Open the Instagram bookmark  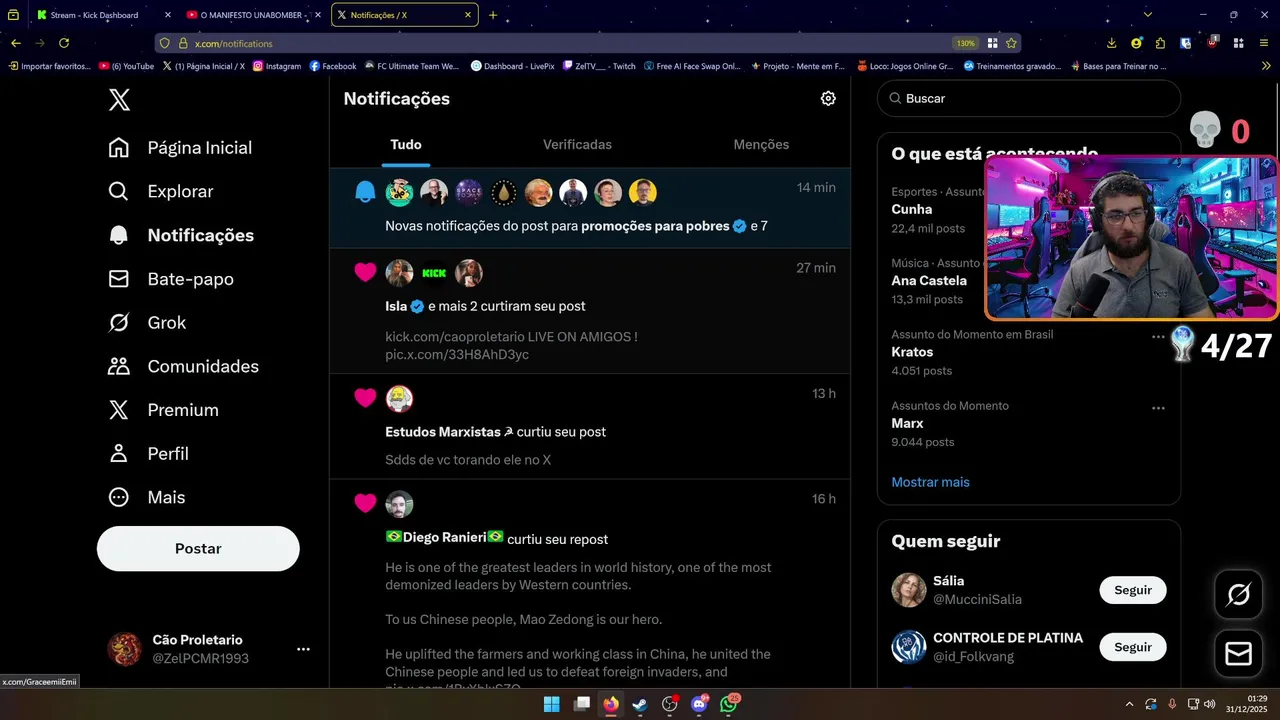point(277,66)
